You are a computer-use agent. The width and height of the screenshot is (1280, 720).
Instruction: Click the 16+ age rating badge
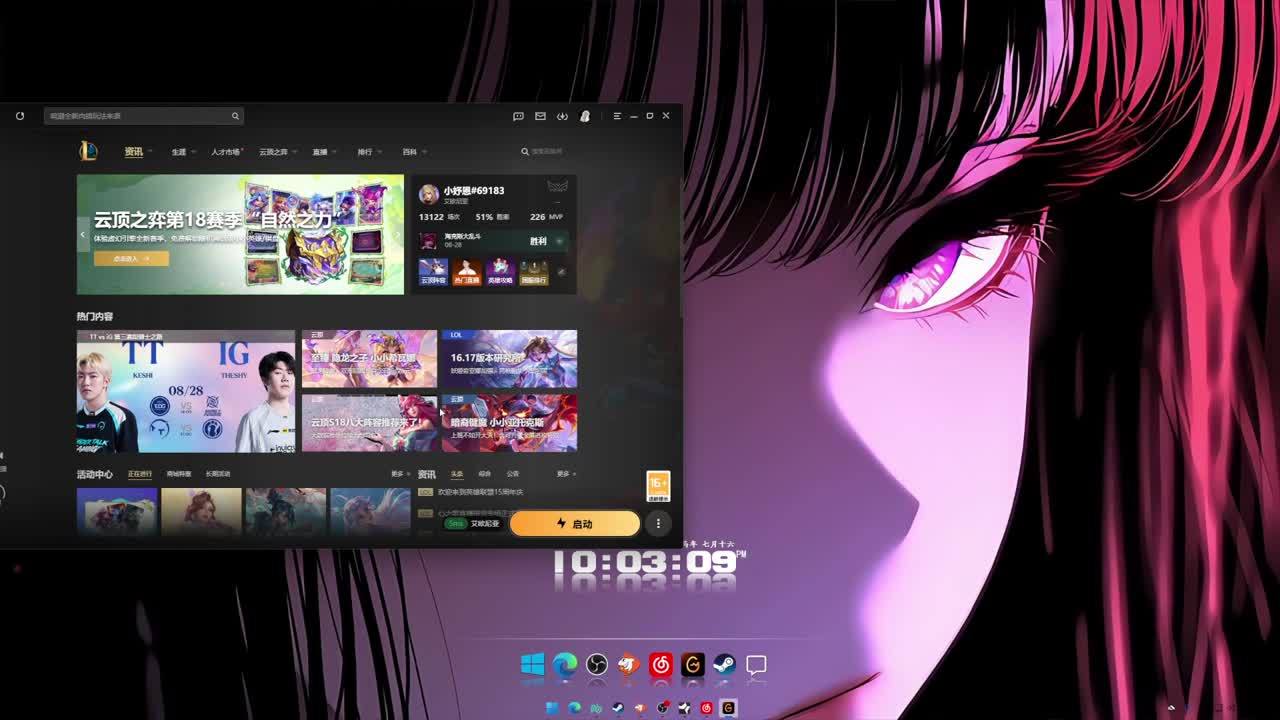[658, 486]
